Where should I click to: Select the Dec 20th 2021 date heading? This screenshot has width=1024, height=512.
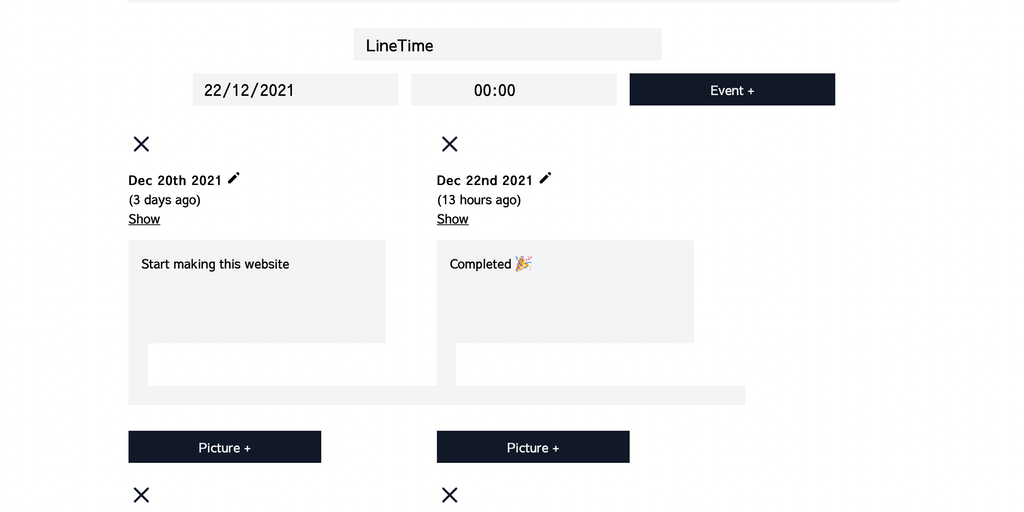[x=175, y=181]
